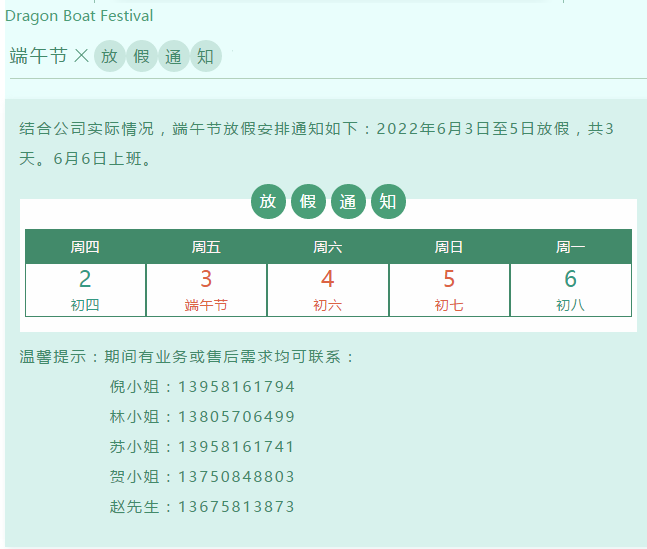The width and height of the screenshot is (647, 549).
Task: Click the 周一 column header
Action: [570, 247]
